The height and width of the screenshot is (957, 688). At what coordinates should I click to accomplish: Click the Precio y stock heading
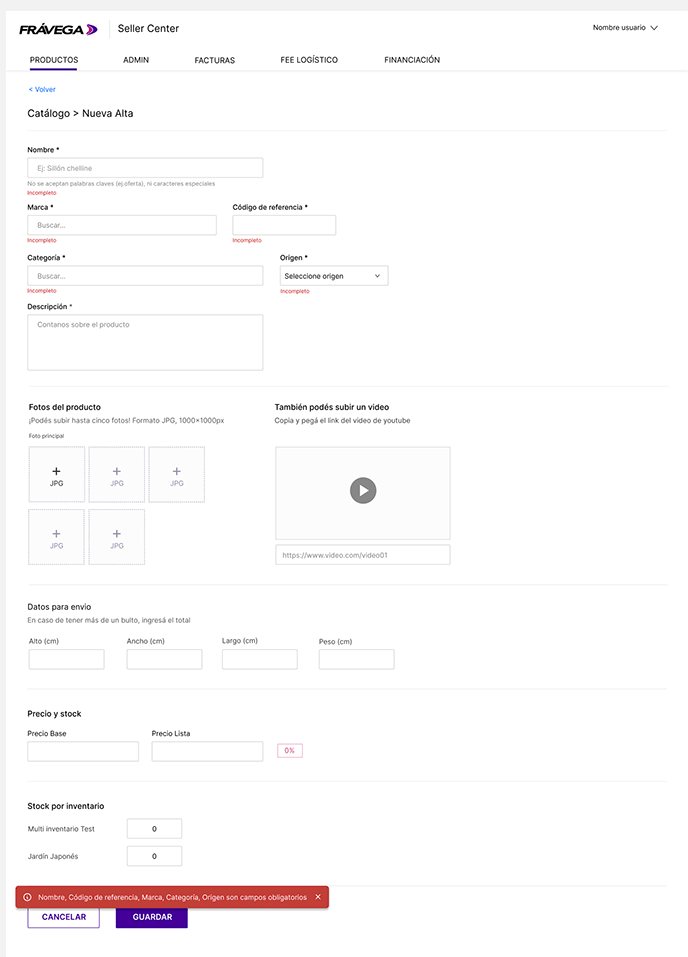(x=54, y=713)
